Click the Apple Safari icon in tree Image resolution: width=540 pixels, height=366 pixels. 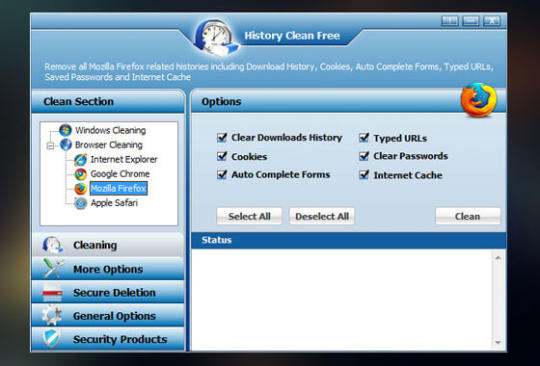[x=81, y=203]
